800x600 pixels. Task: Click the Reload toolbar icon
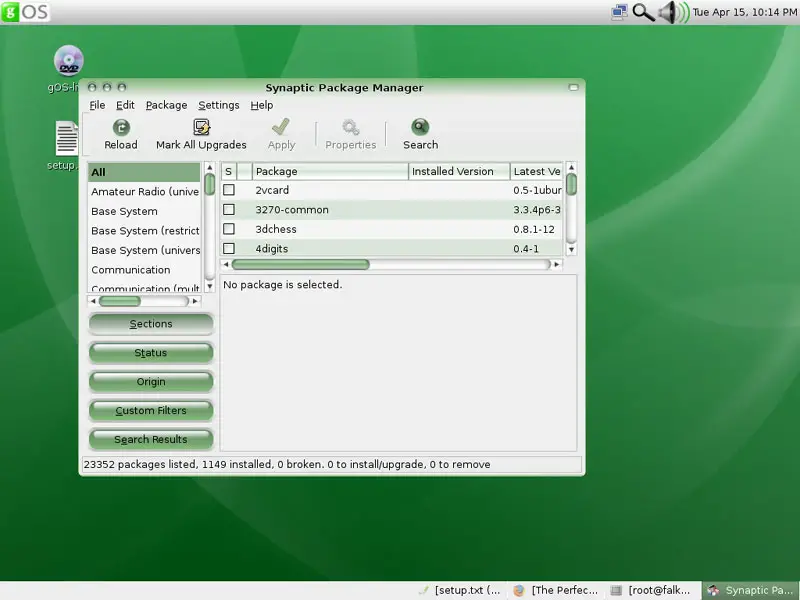(x=121, y=127)
